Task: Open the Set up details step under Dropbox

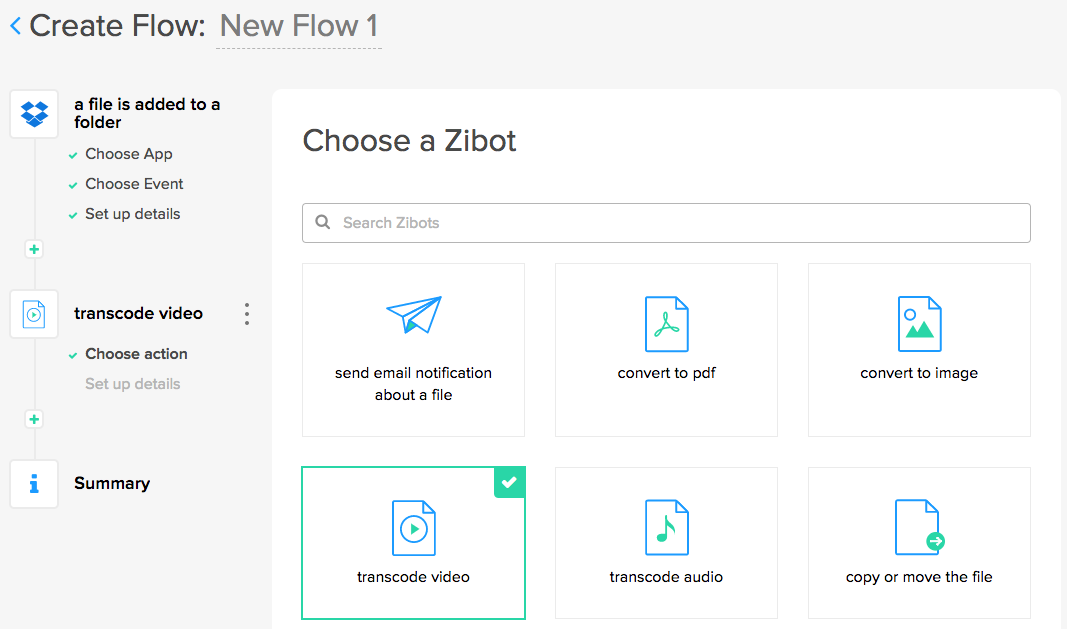Action: tap(132, 214)
